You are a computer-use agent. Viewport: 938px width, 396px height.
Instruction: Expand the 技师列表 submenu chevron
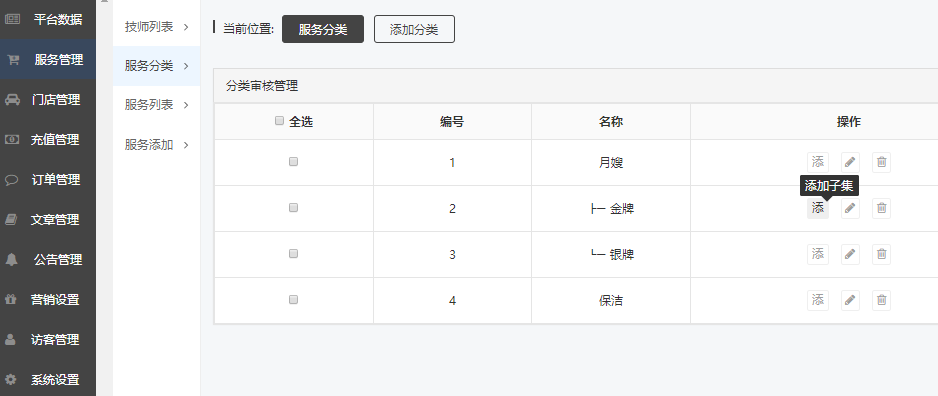[x=186, y=27]
